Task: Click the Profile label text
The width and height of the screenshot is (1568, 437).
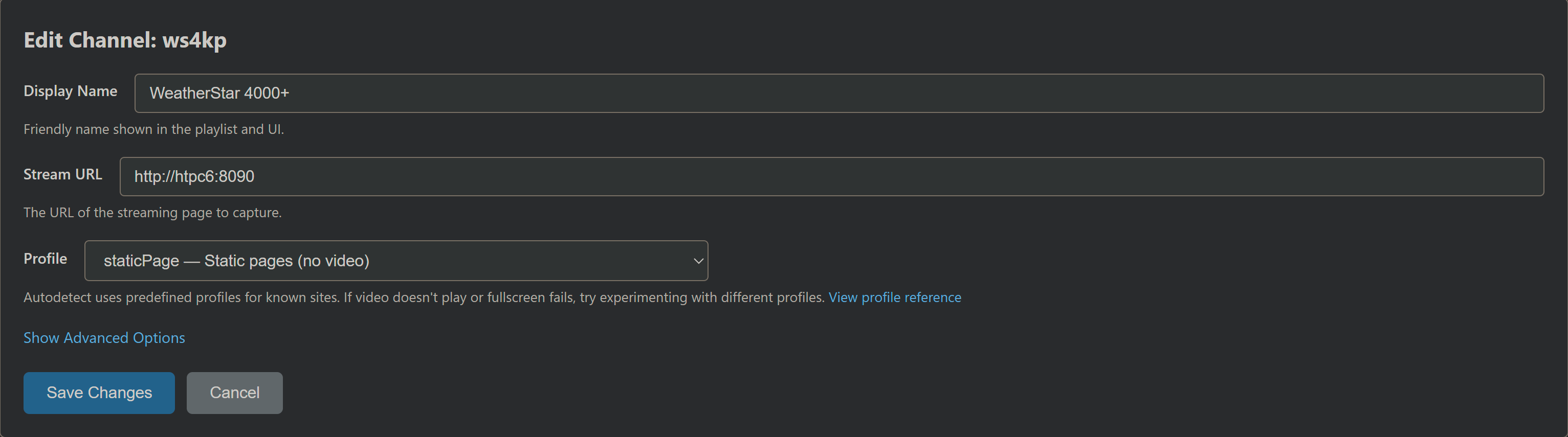Action: point(45,258)
